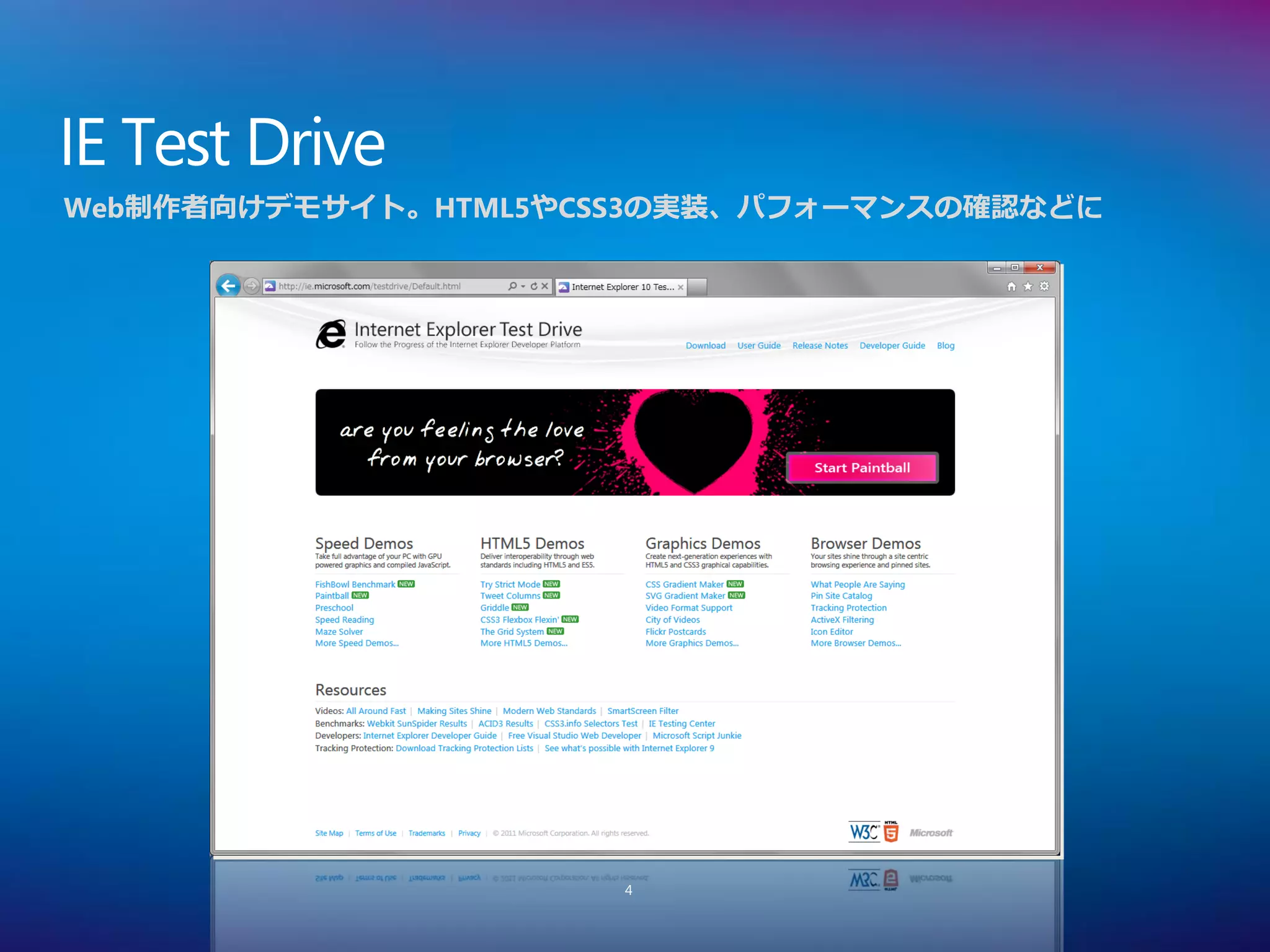Open Paintball link under Speed Demos

coord(332,596)
